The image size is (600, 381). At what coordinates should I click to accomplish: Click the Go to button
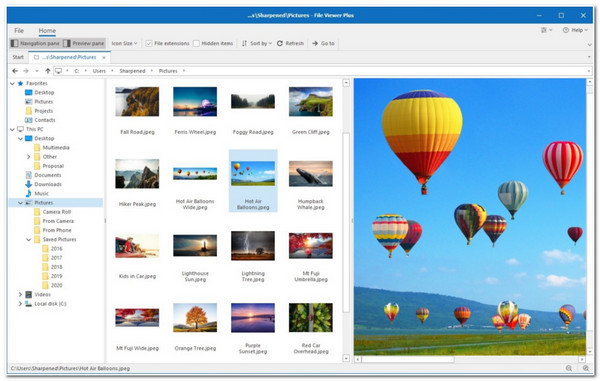click(323, 43)
